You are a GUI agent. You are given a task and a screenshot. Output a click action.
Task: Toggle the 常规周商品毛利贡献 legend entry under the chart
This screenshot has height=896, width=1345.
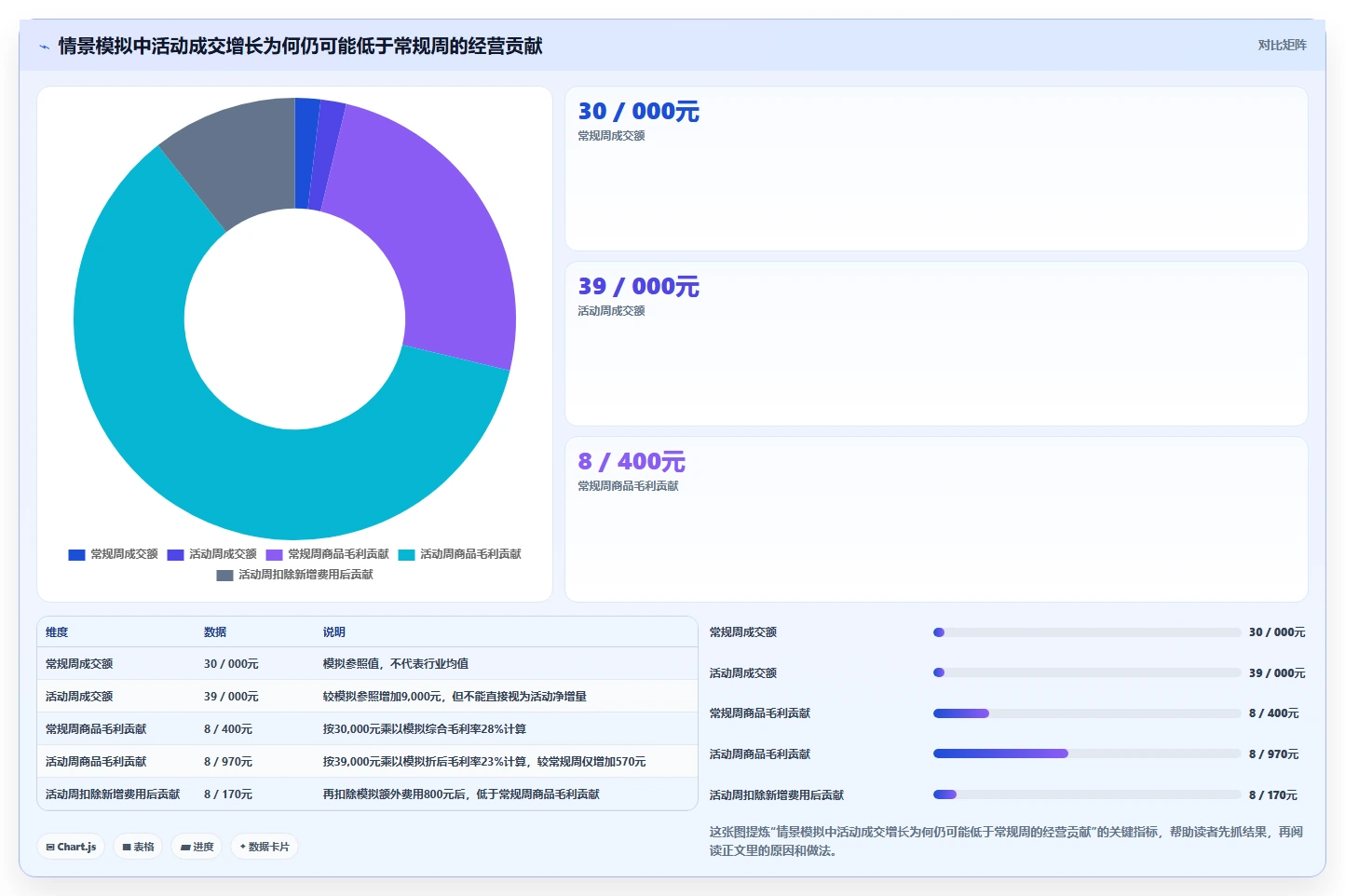coord(328,554)
